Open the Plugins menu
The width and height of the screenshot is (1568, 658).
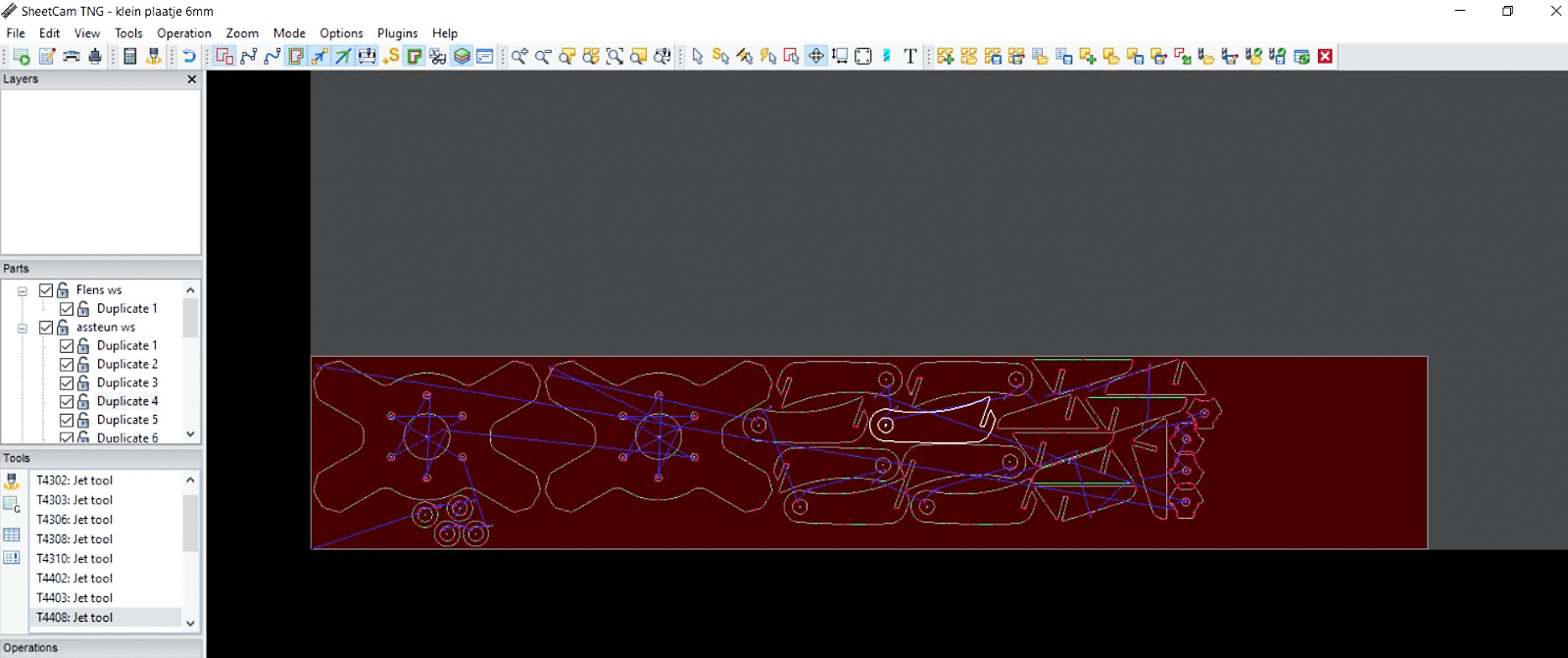coord(397,33)
